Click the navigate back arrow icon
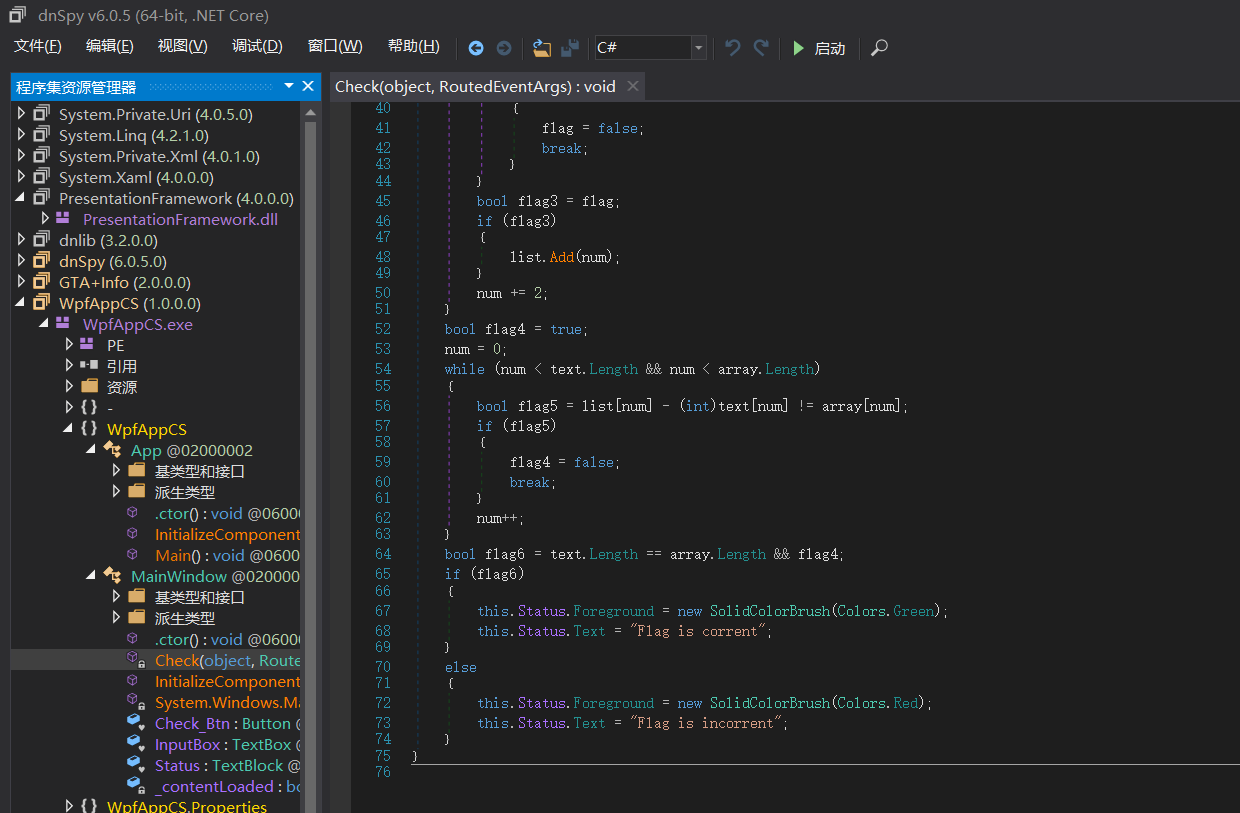This screenshot has height=813, width=1240. [x=476, y=48]
